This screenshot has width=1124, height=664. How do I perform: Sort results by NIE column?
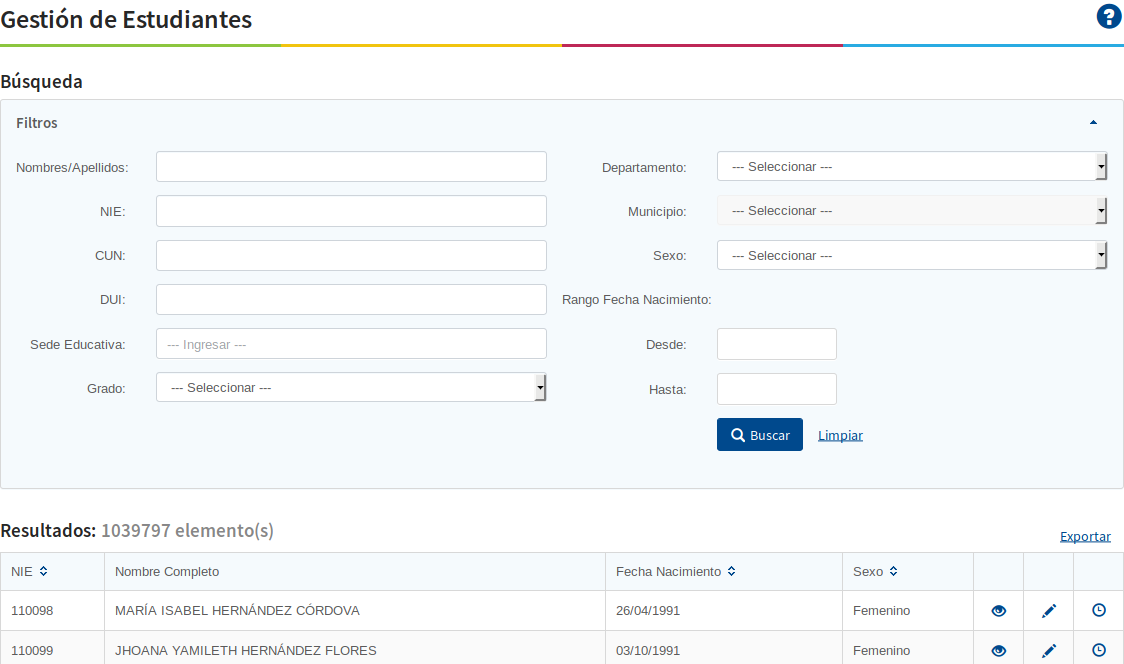point(43,572)
